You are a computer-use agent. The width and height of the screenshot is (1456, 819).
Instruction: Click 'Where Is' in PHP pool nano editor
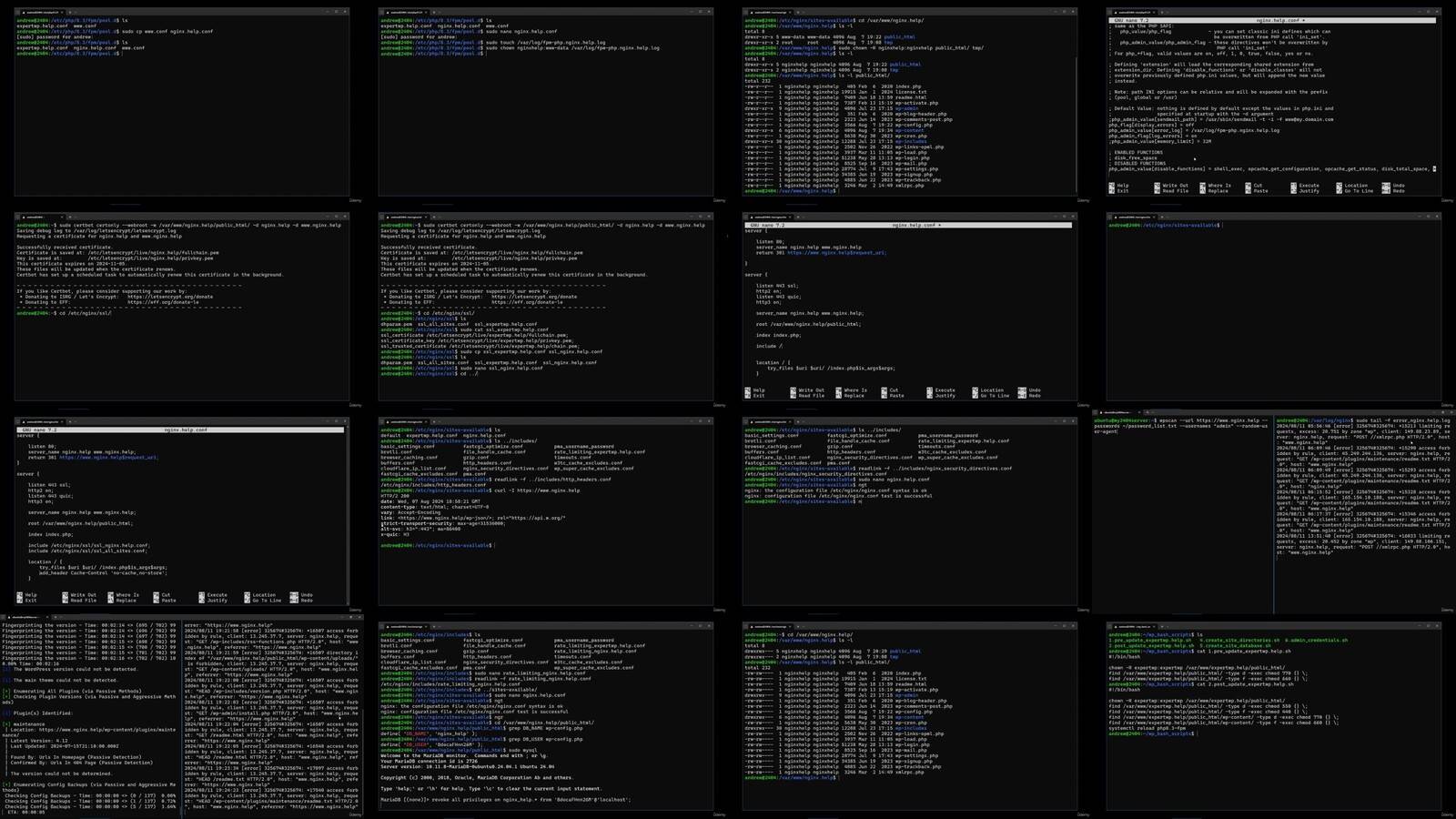tap(1219, 186)
